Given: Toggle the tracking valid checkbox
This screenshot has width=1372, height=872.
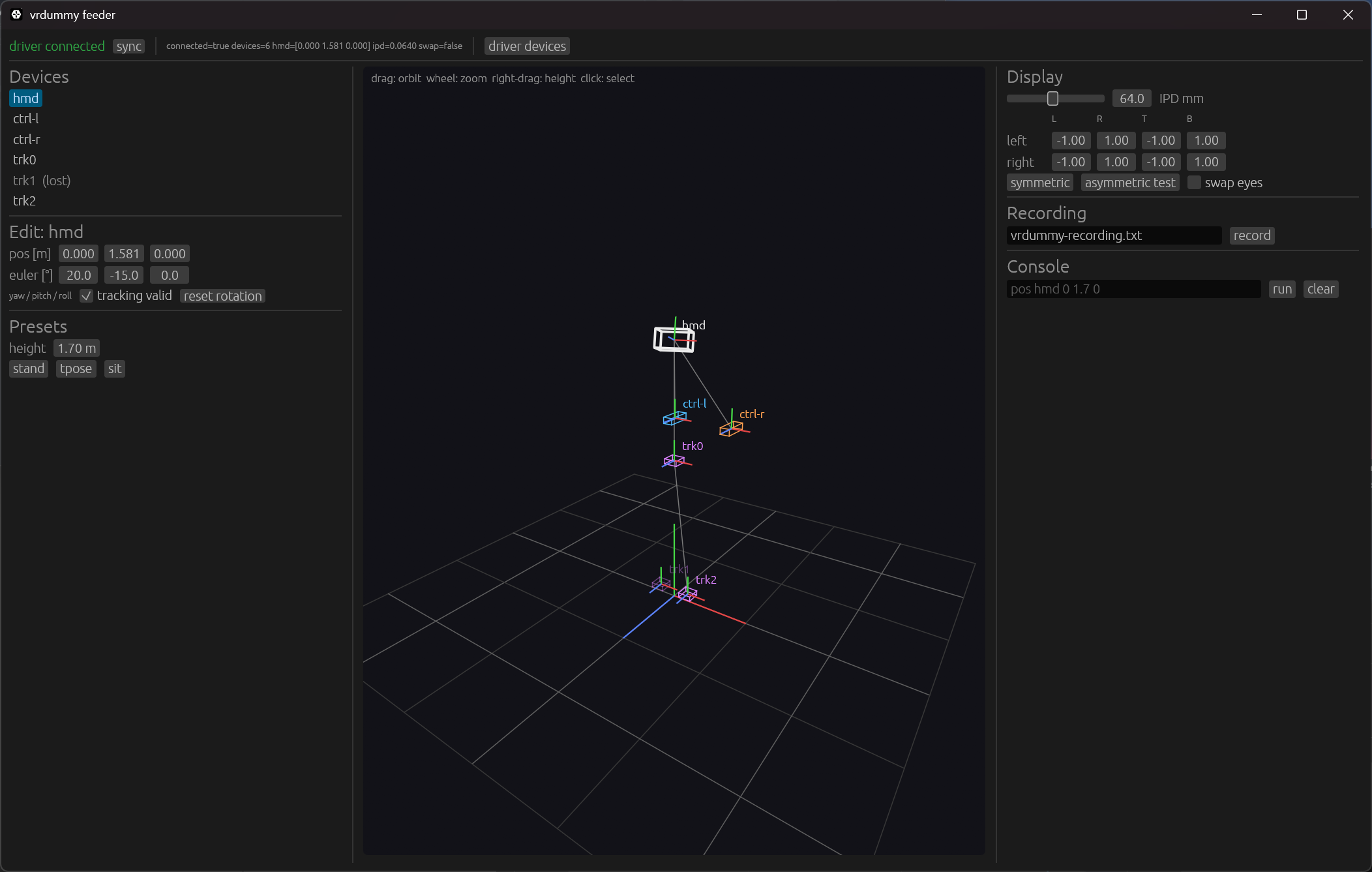Looking at the screenshot, I should 86,296.
